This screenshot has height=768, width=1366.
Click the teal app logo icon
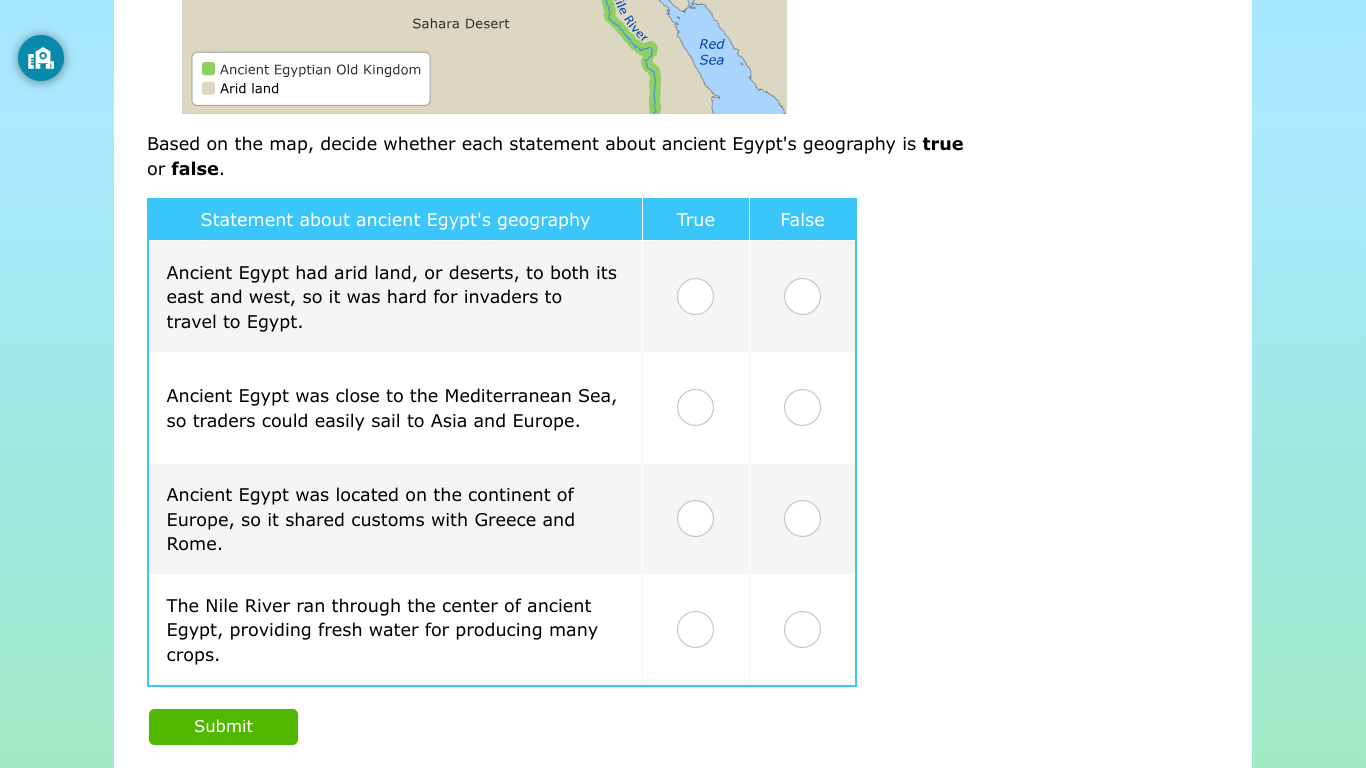pyautogui.click(x=39, y=58)
